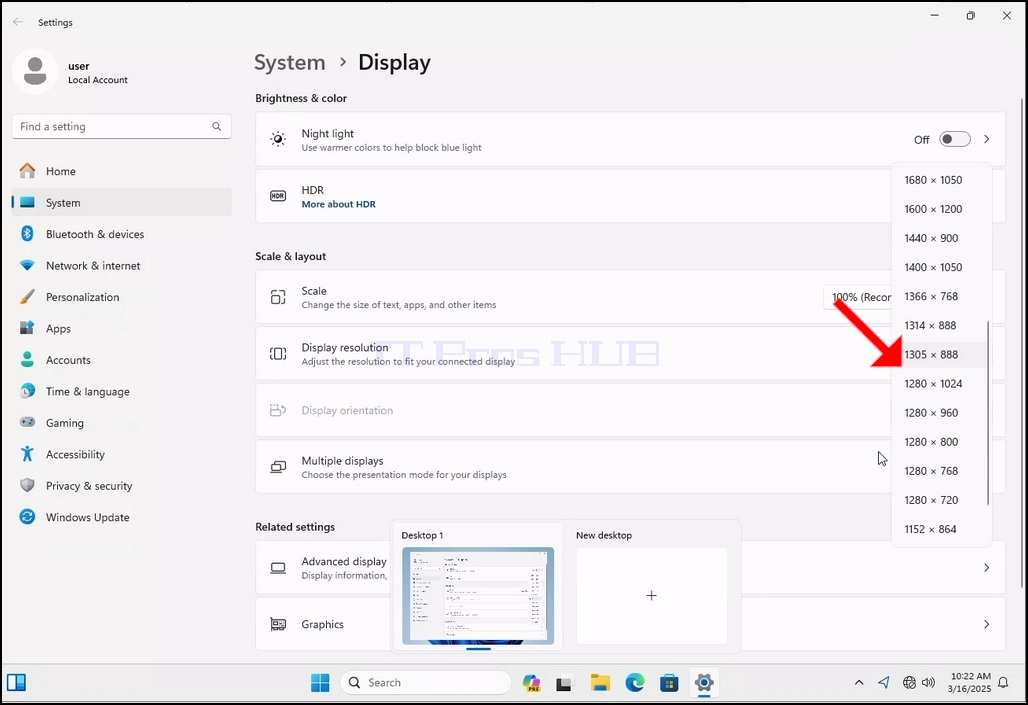
Task: Open Privacy & security settings
Action: pyautogui.click(x=121, y=486)
